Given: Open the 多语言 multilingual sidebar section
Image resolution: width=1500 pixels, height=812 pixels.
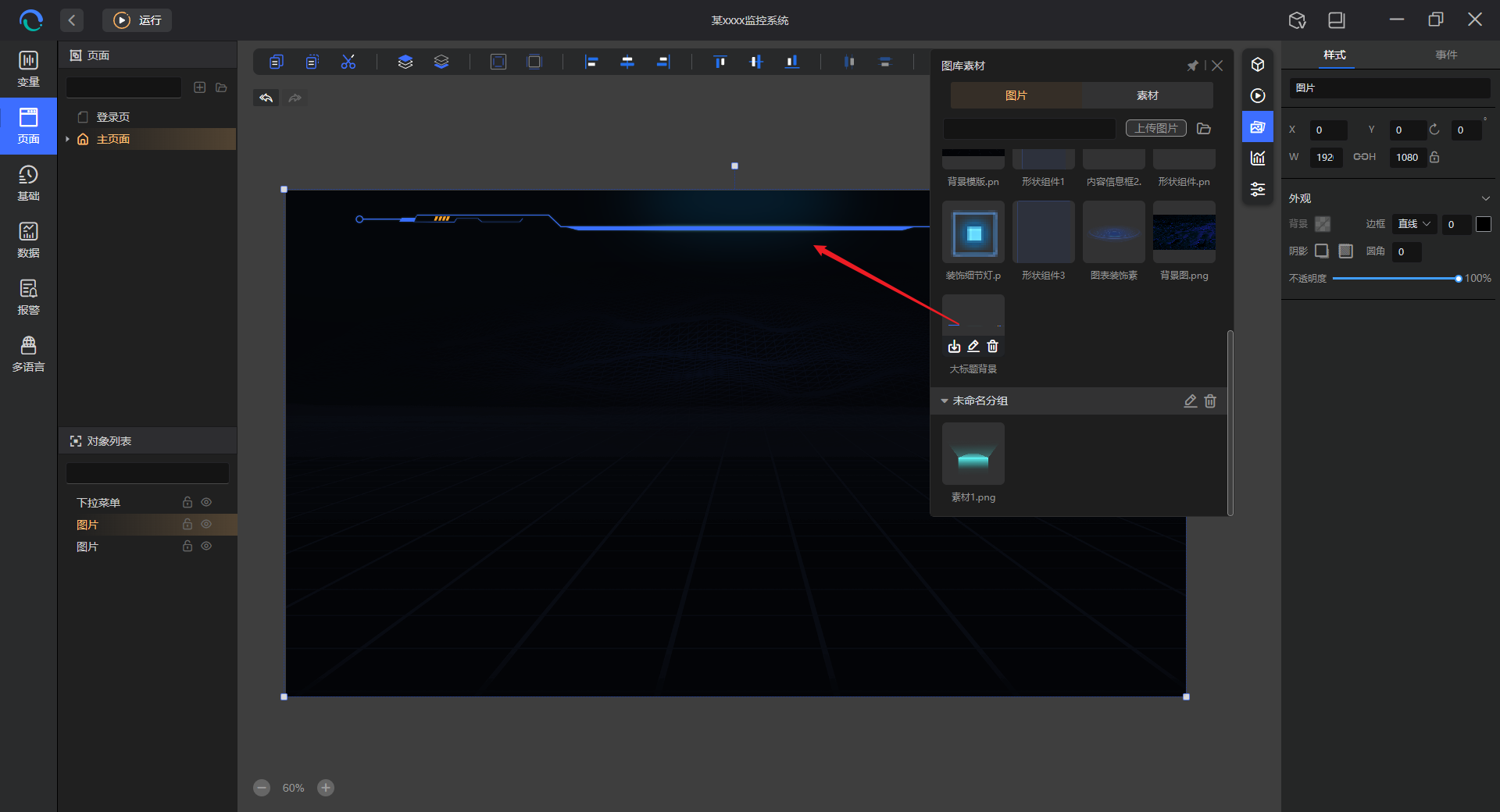Looking at the screenshot, I should (x=28, y=354).
